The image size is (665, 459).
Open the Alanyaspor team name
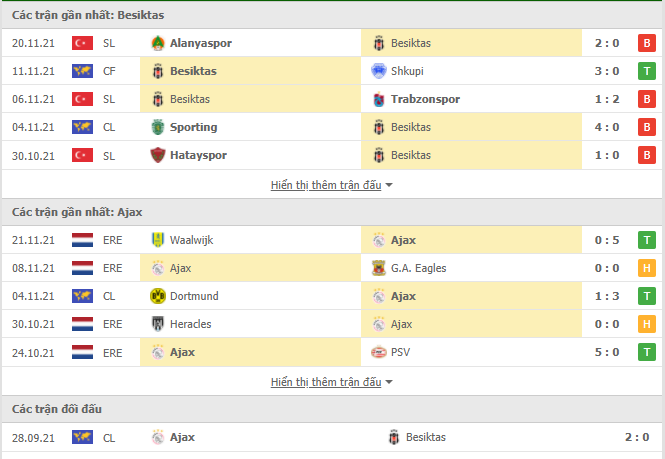coord(201,43)
